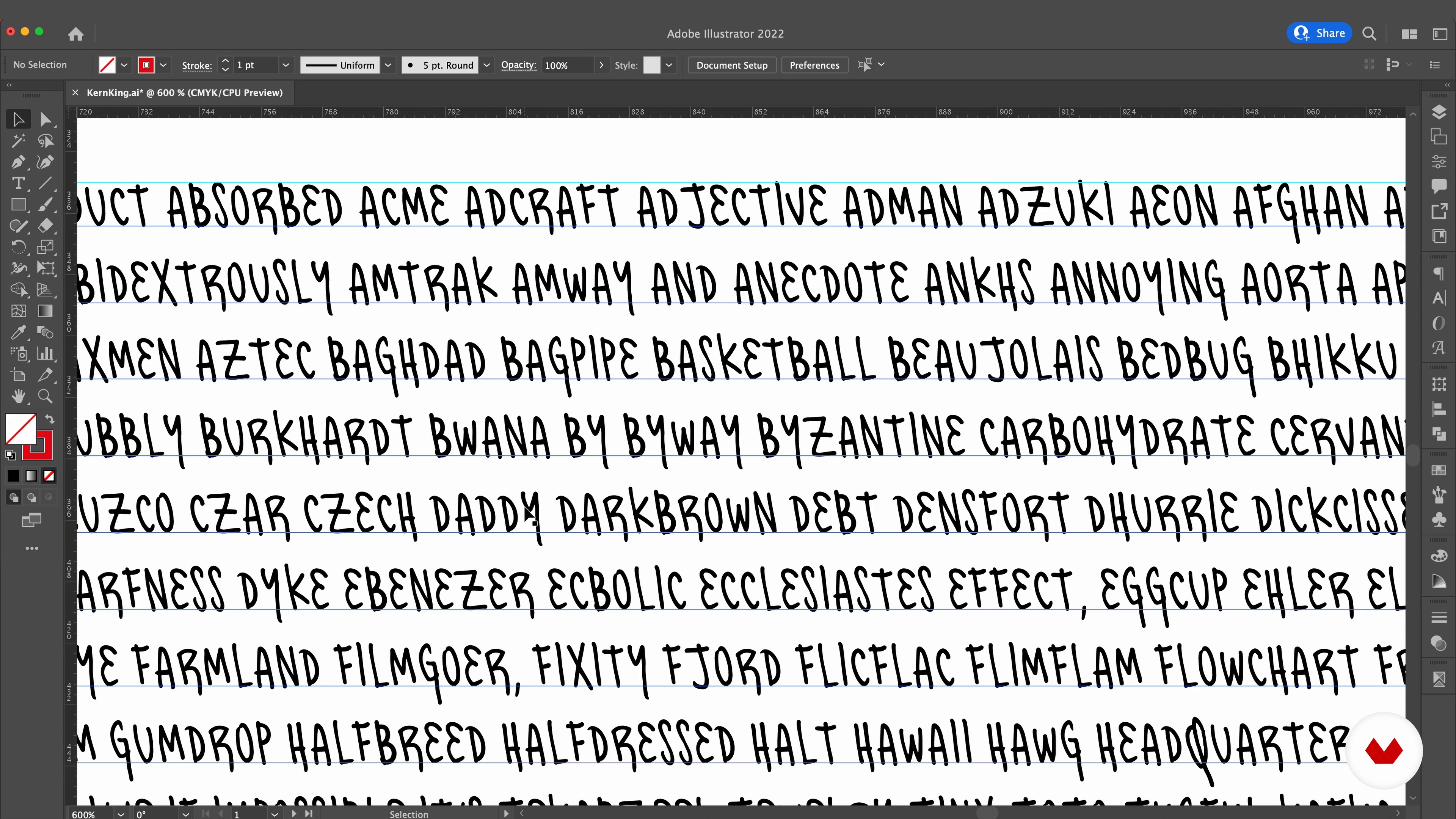Open the stroke weight dropdown

[x=286, y=65]
